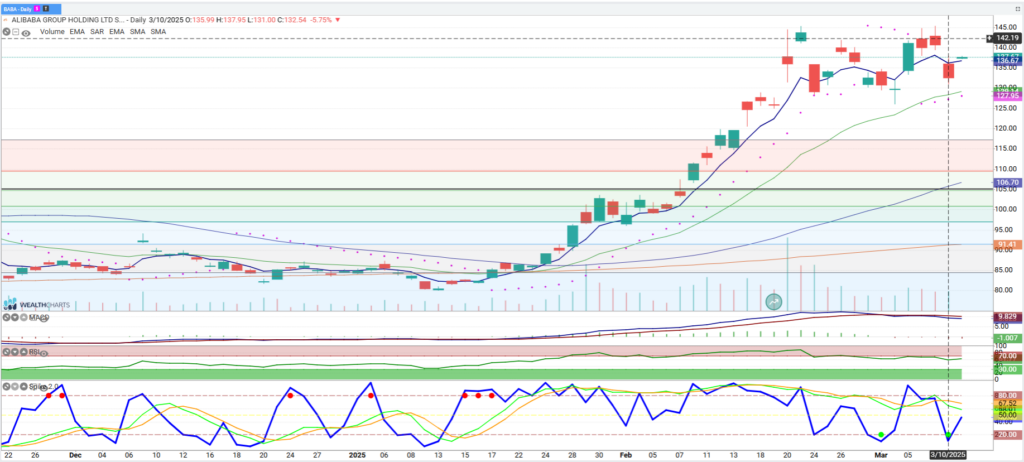The height and width of the screenshot is (462, 1024).
Task: Click the low value L:131.00
Action: pos(261,20)
